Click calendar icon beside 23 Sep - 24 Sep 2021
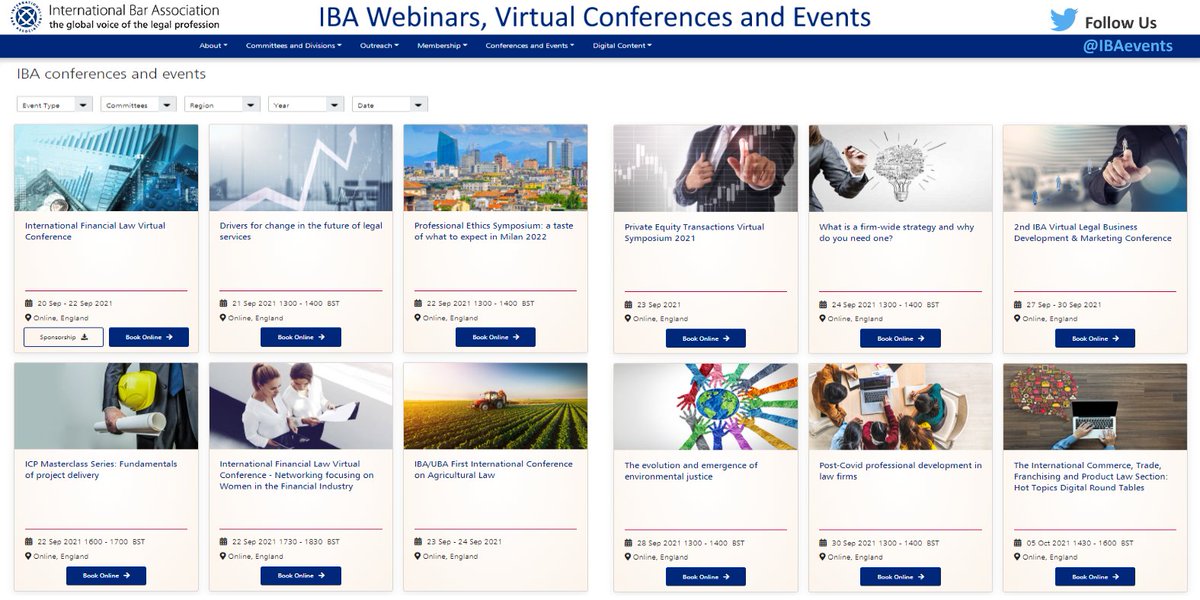1200x600 pixels. pyautogui.click(x=418, y=541)
